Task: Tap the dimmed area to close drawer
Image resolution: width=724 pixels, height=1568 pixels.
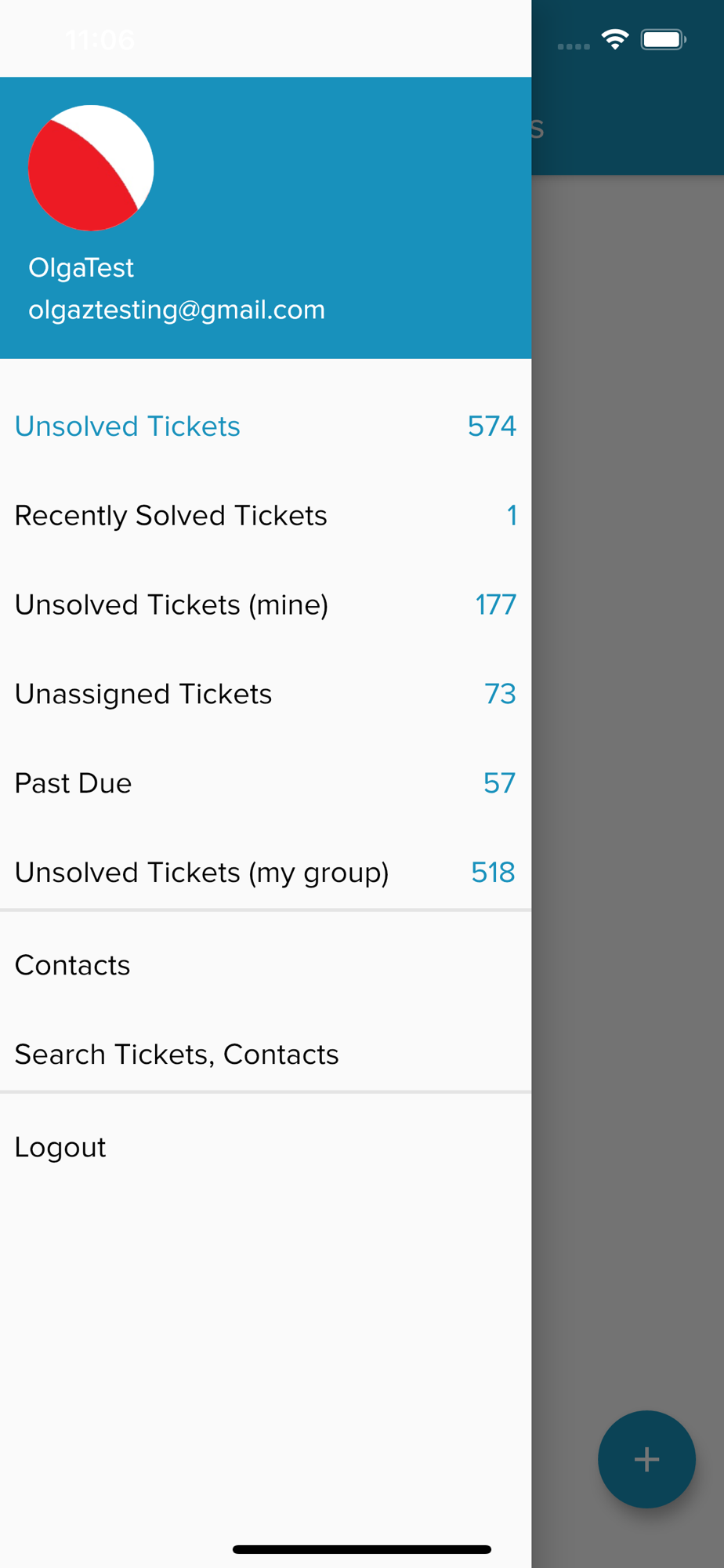Action: [x=628, y=784]
